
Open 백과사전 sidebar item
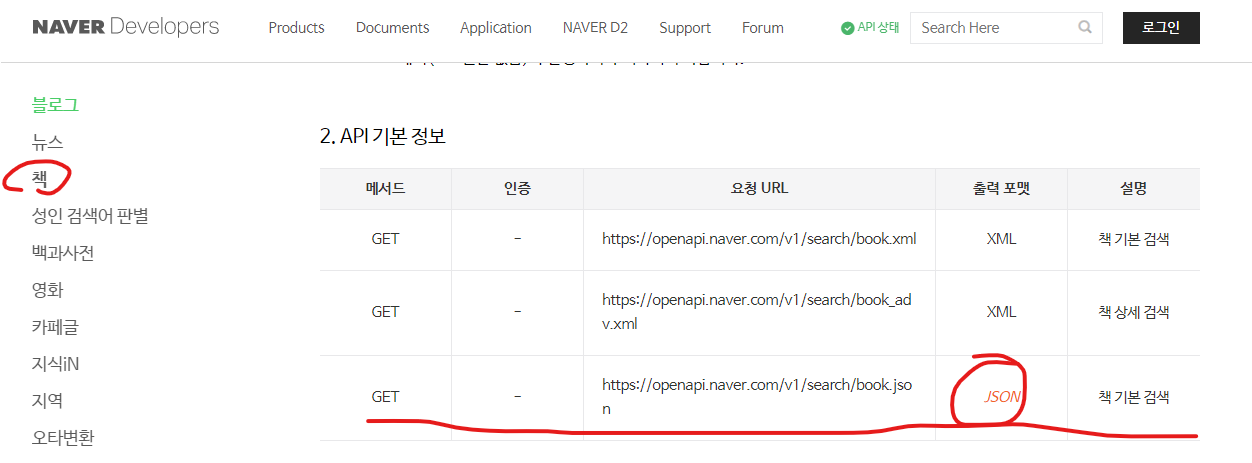tap(63, 253)
